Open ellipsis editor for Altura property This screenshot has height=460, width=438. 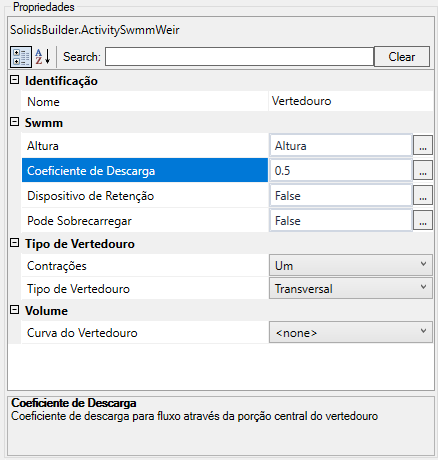click(x=423, y=145)
